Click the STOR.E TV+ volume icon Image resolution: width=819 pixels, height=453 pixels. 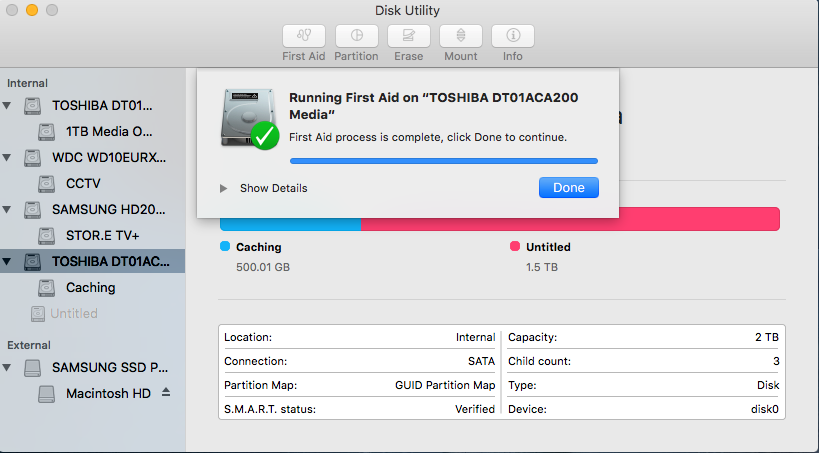pos(46,236)
